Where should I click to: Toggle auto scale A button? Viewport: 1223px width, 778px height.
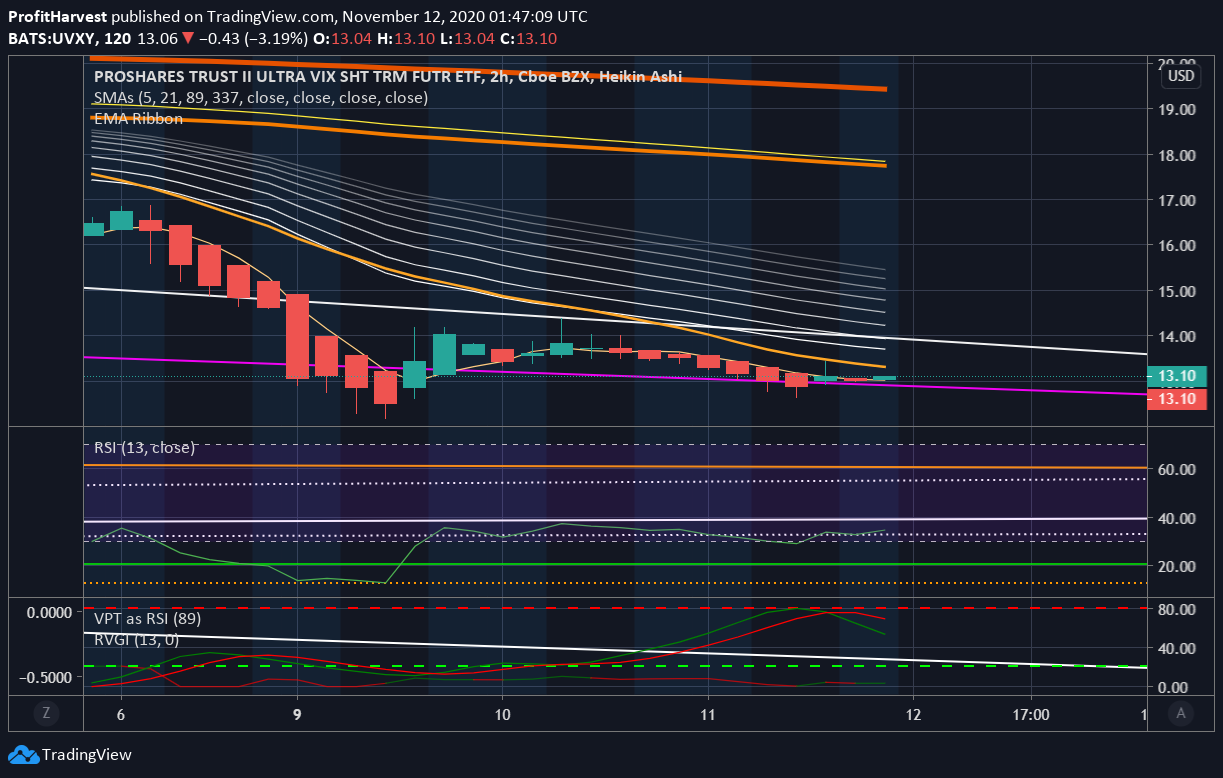1181,713
